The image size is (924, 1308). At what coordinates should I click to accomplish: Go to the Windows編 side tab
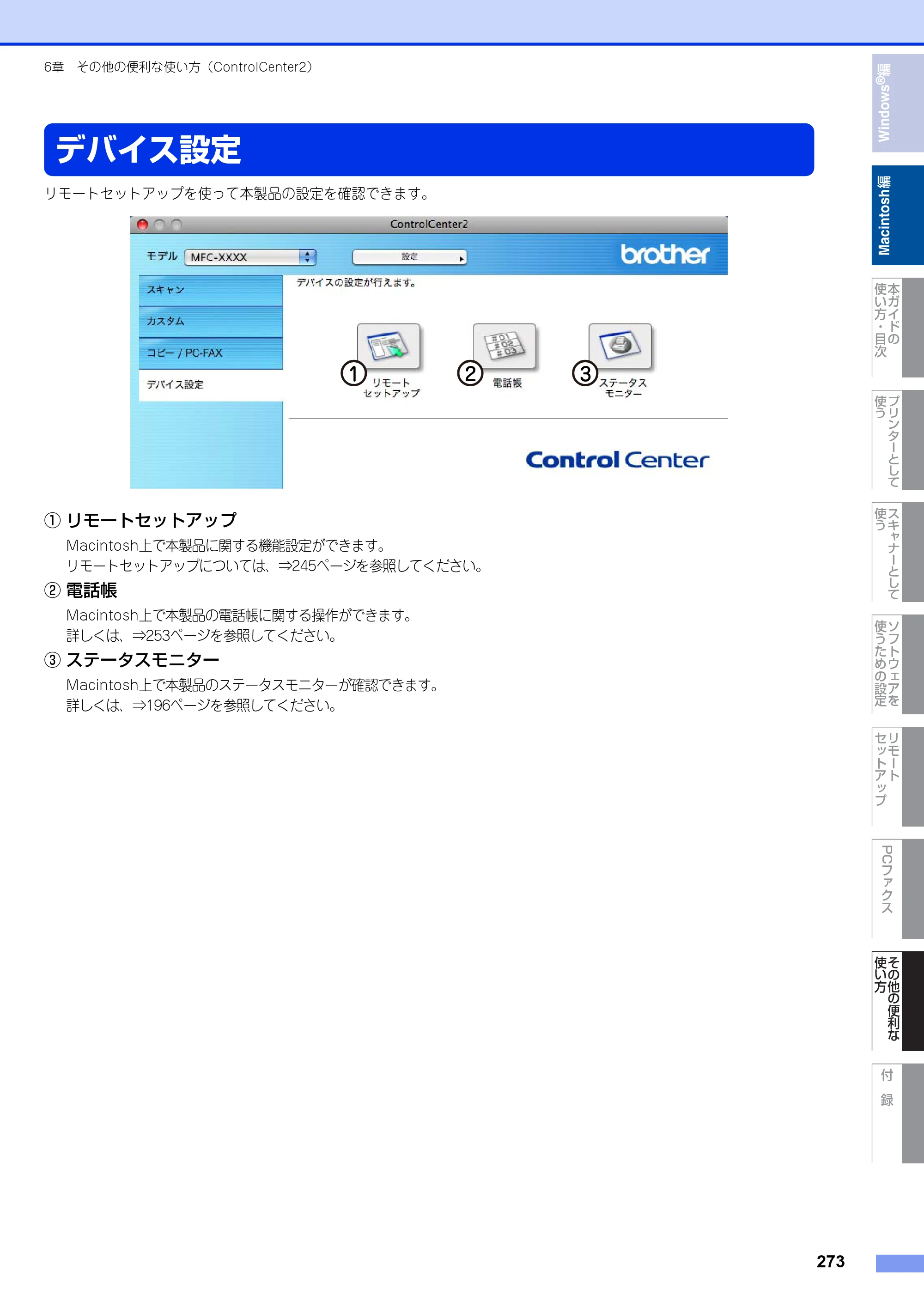(897, 103)
